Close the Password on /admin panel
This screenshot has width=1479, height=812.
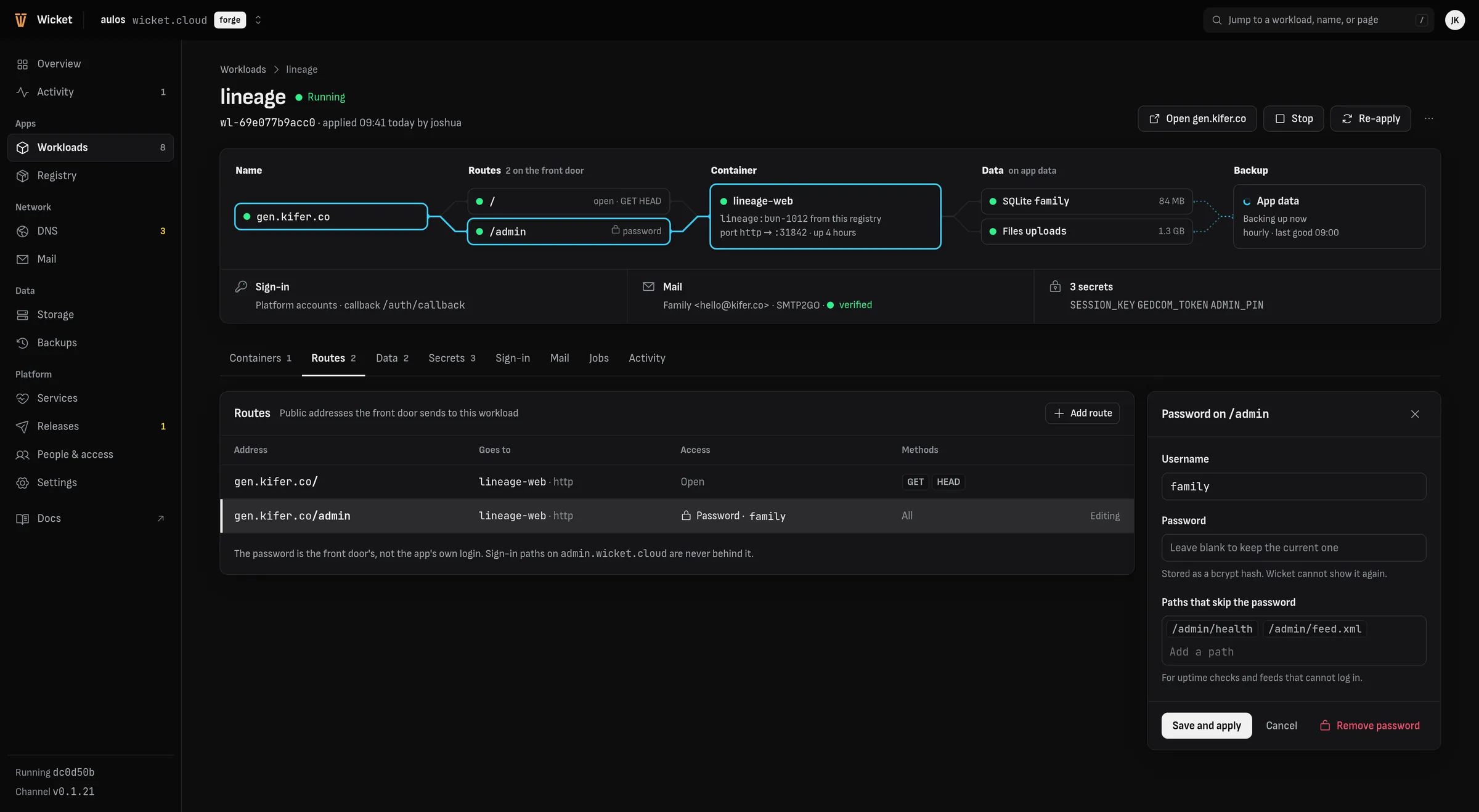pyautogui.click(x=1415, y=414)
